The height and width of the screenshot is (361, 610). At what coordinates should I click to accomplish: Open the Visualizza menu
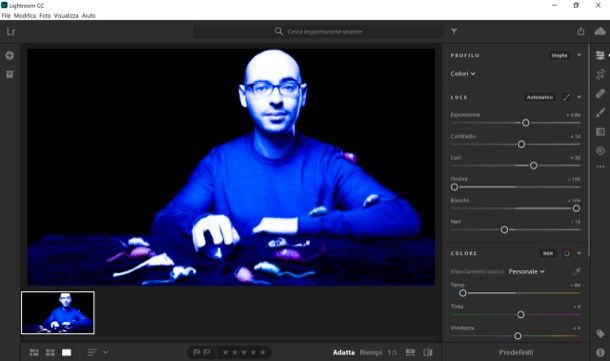(x=66, y=16)
